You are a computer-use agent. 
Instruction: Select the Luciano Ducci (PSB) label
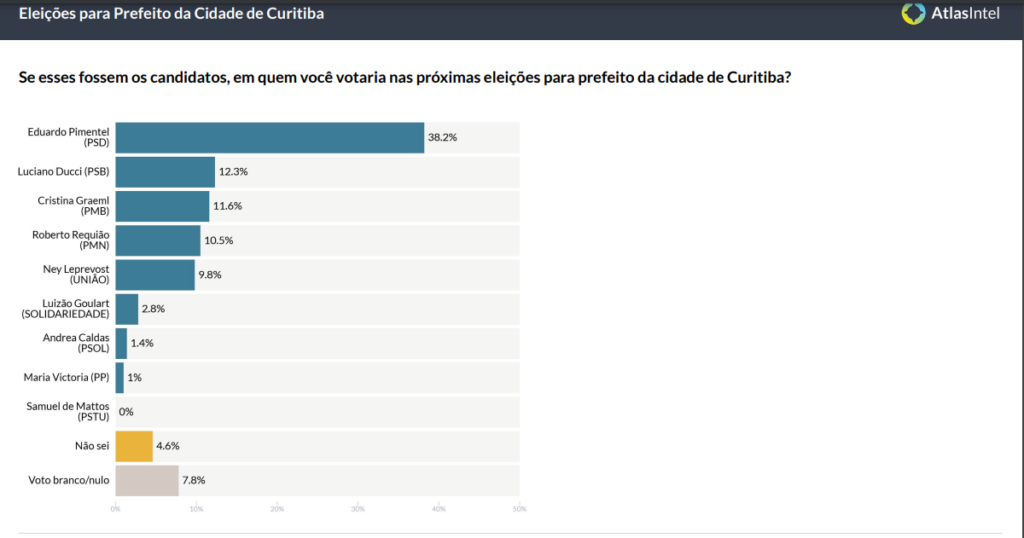[x=63, y=172]
